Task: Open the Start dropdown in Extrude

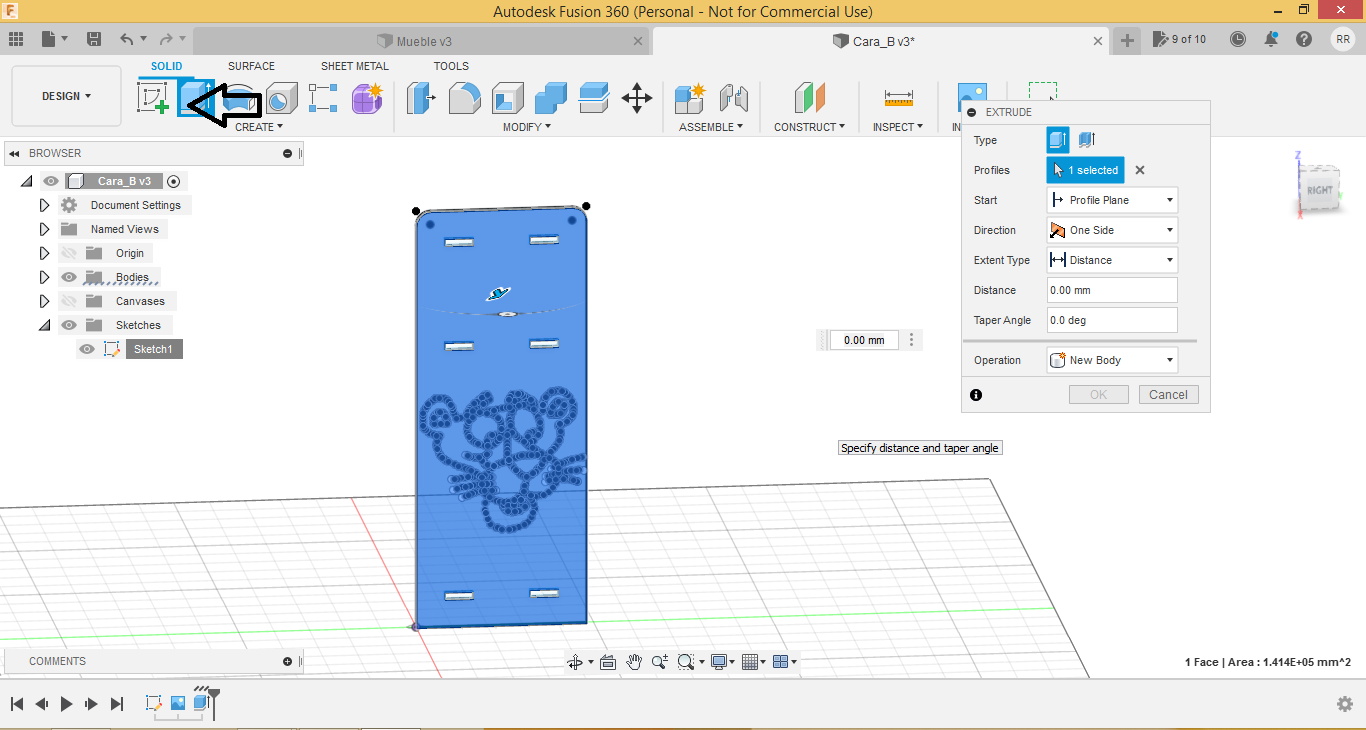Action: point(1112,200)
